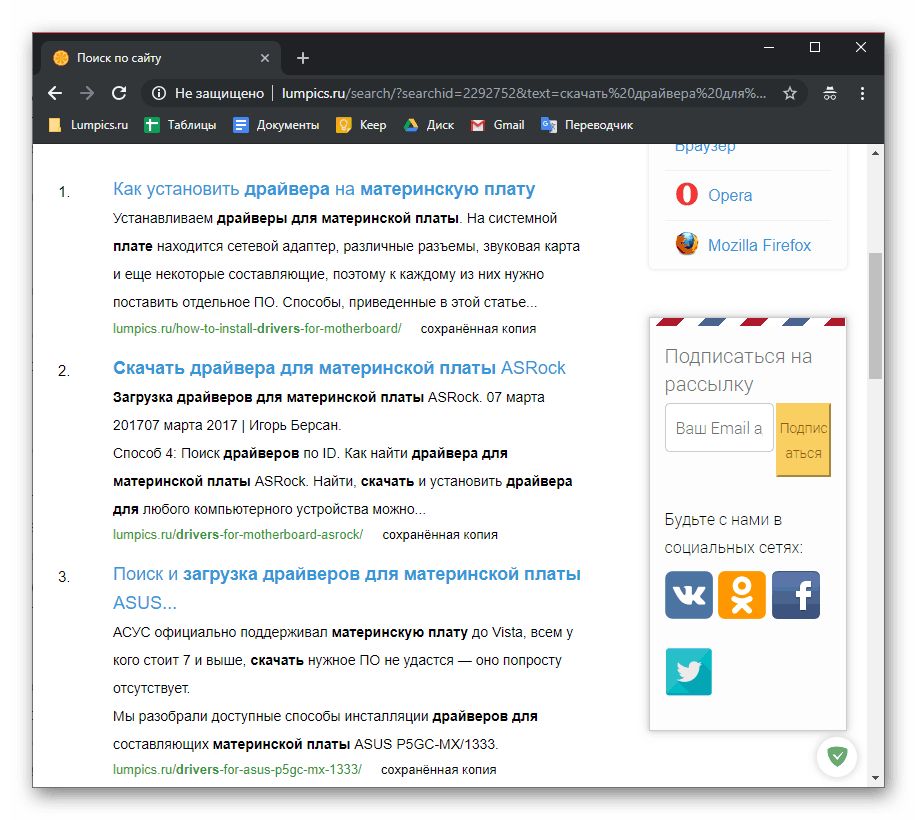Open the ASUS motherboard drivers result title
The height and width of the screenshot is (820, 917).
347,588
